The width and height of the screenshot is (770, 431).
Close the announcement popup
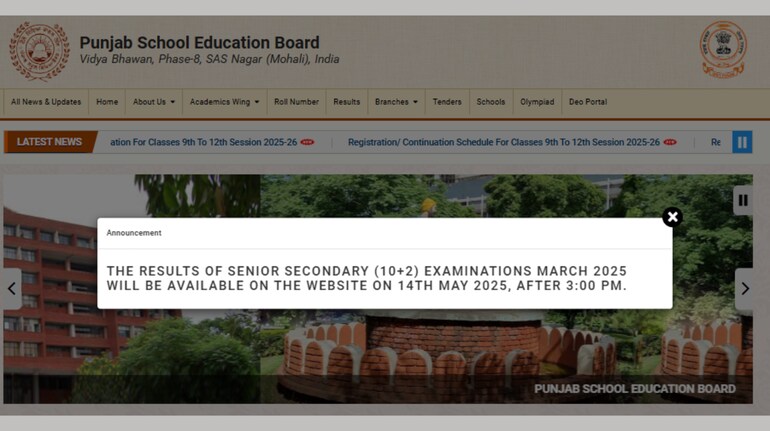(672, 217)
